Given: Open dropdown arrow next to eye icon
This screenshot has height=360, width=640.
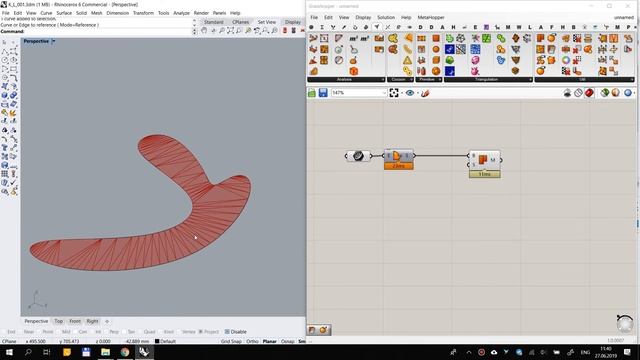Looking at the screenshot, I should pos(418,93).
